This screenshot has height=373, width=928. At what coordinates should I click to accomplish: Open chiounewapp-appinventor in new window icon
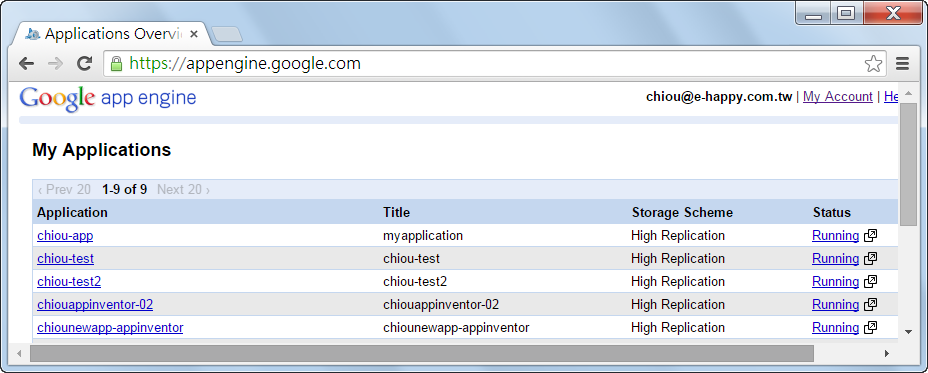point(870,328)
